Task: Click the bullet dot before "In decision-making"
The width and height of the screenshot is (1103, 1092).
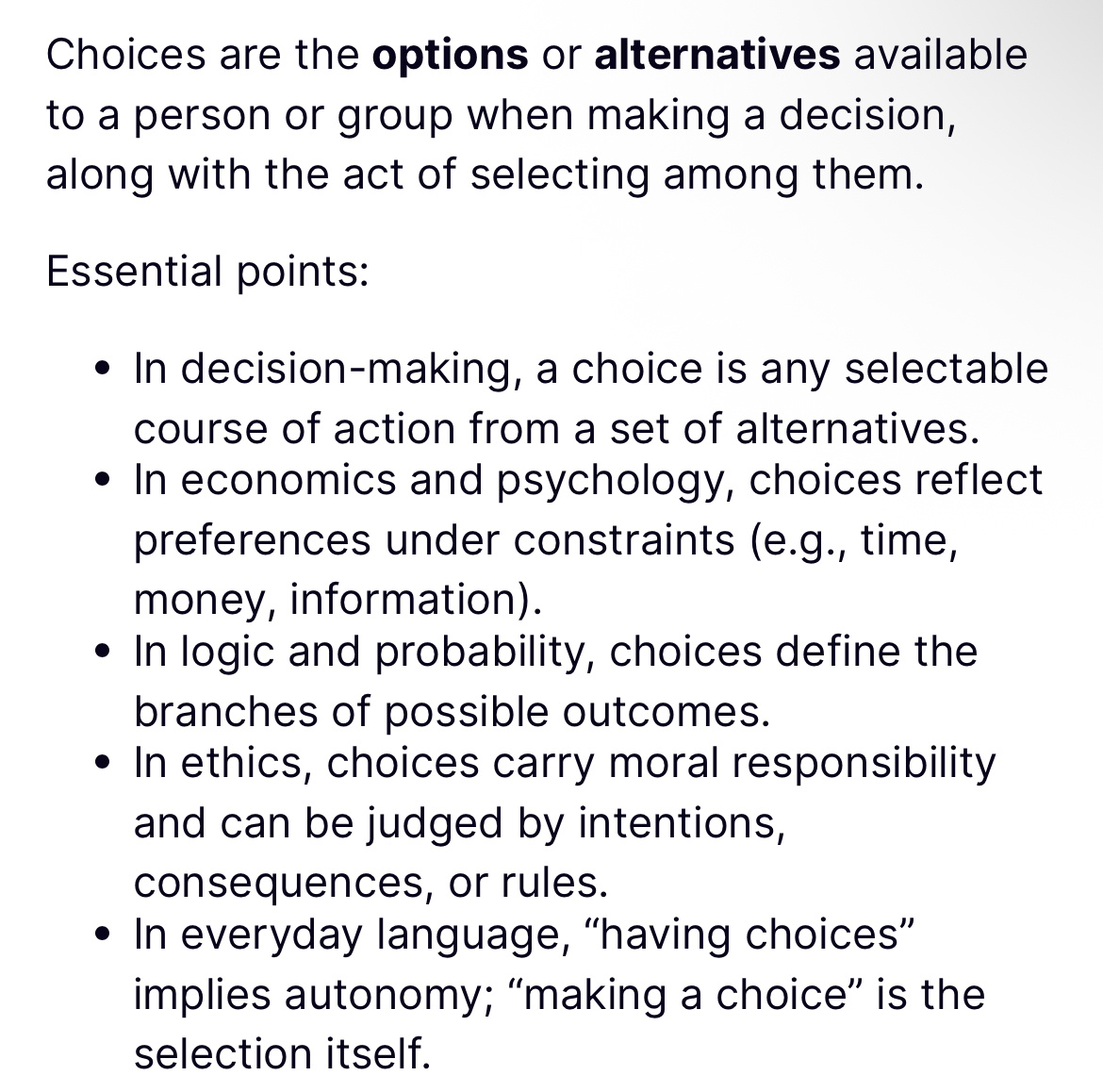Action: [x=105, y=368]
